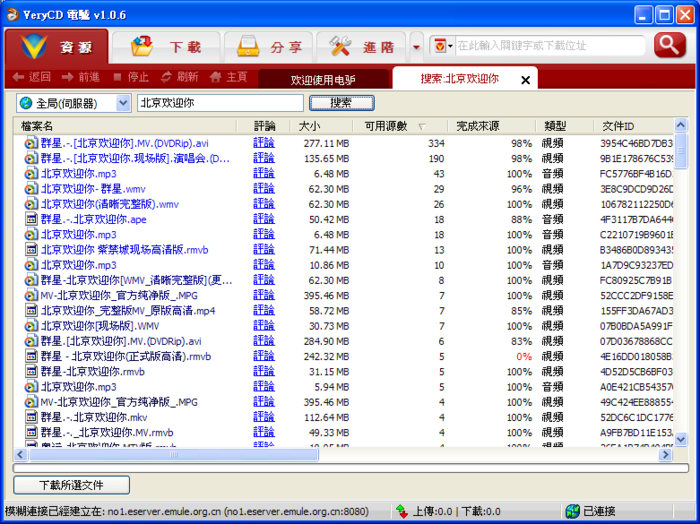
Task: Expand the dropdown arrow next to 進階
Action: 416,47
